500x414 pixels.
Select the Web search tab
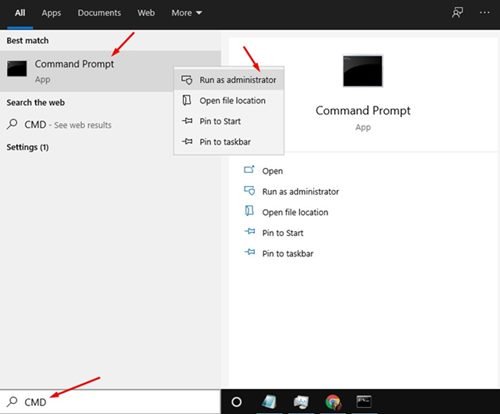point(146,13)
